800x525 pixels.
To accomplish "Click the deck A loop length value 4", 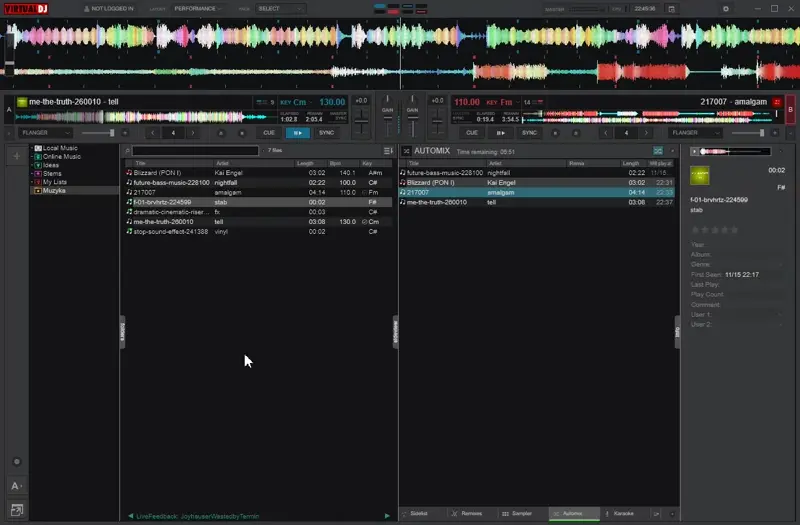I will pos(173,133).
